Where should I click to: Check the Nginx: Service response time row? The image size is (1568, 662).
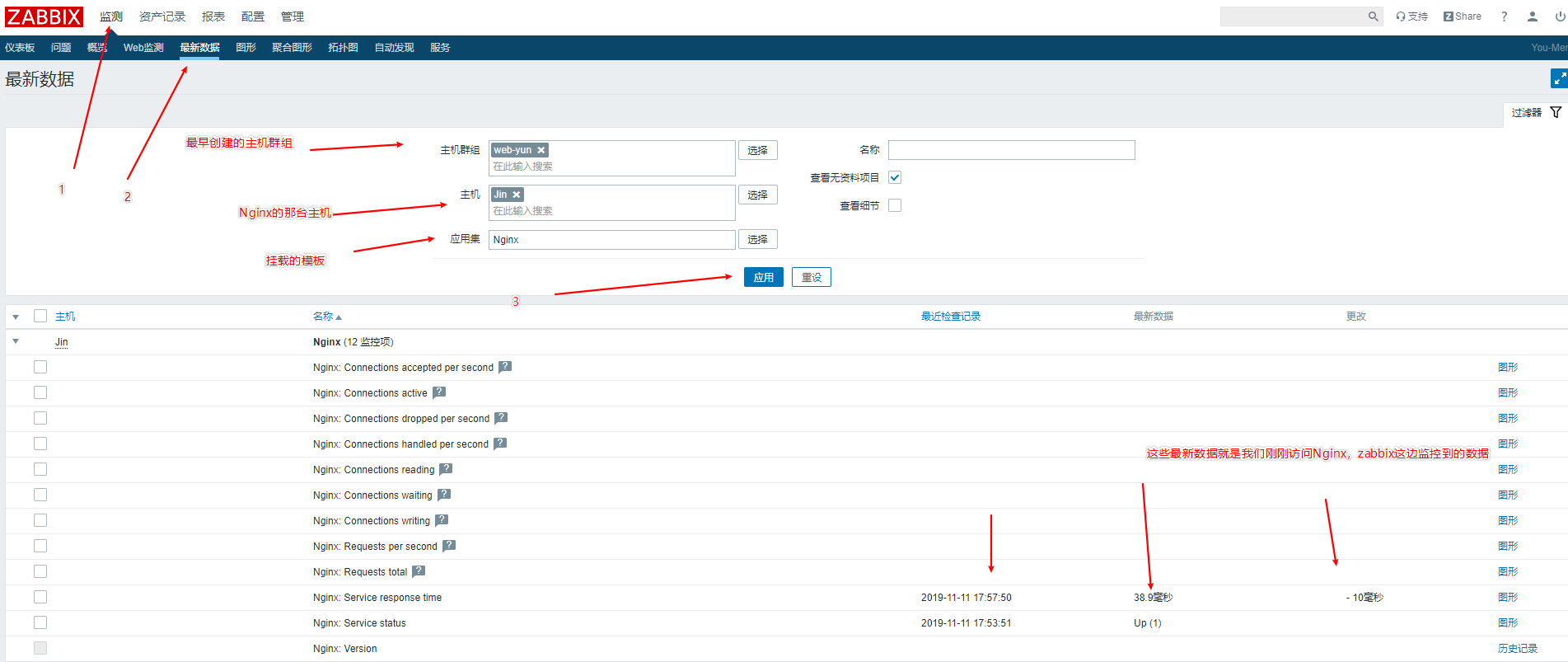40,597
